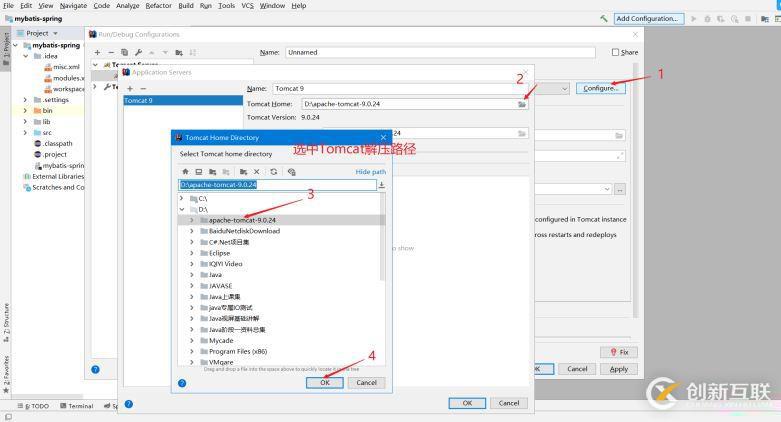Add new configuration in Run/Debug Configurations toolbar
Viewport: 781px width, 422px height.
97,52
